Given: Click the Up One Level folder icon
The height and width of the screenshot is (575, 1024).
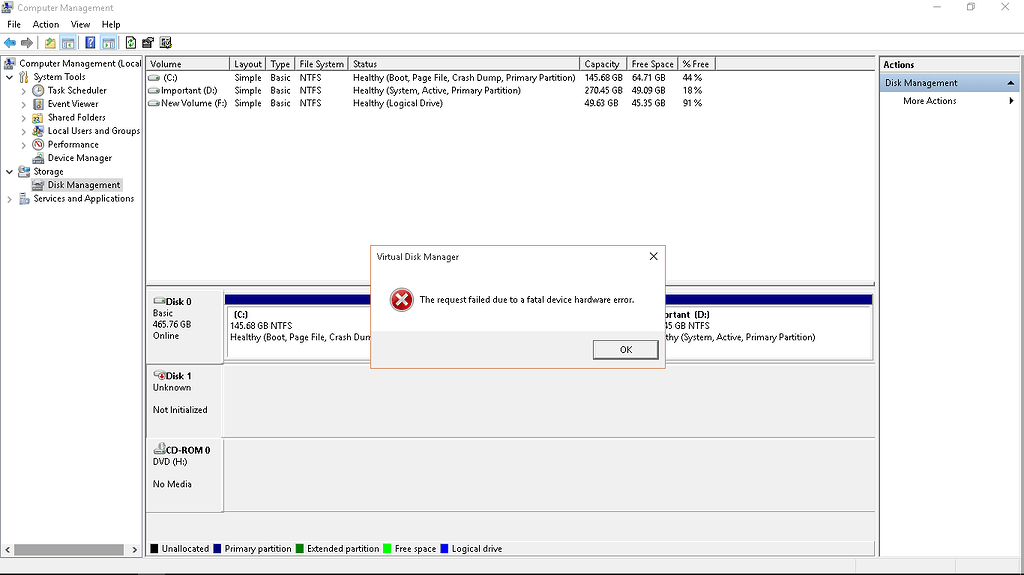Looking at the screenshot, I should (x=50, y=43).
